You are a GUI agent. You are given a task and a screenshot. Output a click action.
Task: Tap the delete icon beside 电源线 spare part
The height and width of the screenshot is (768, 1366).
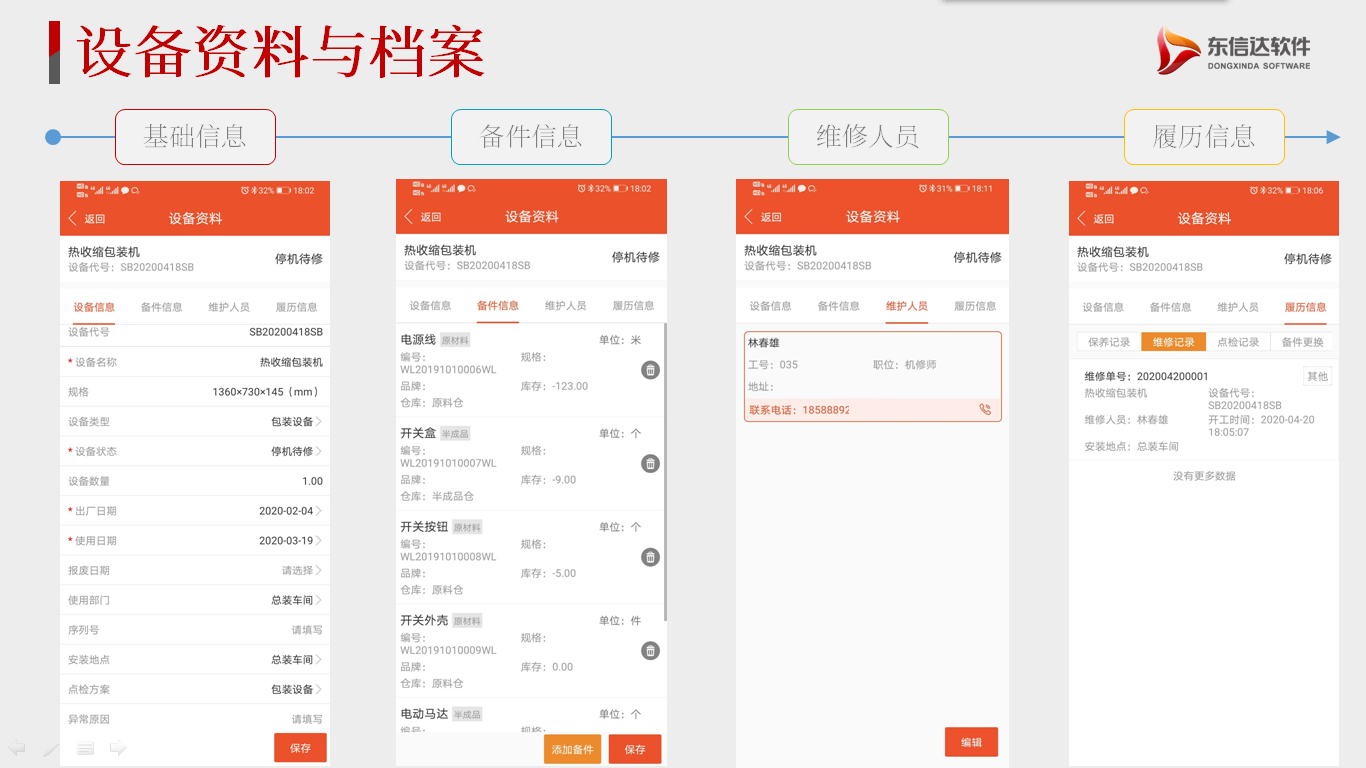tap(650, 370)
